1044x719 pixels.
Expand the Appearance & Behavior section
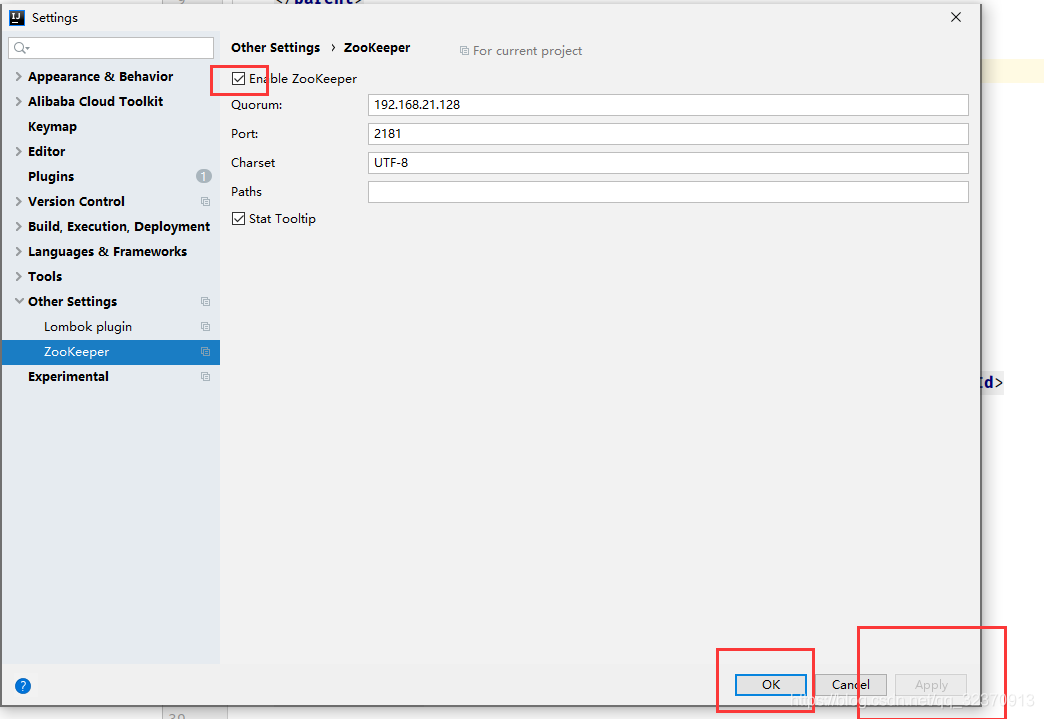(19, 77)
